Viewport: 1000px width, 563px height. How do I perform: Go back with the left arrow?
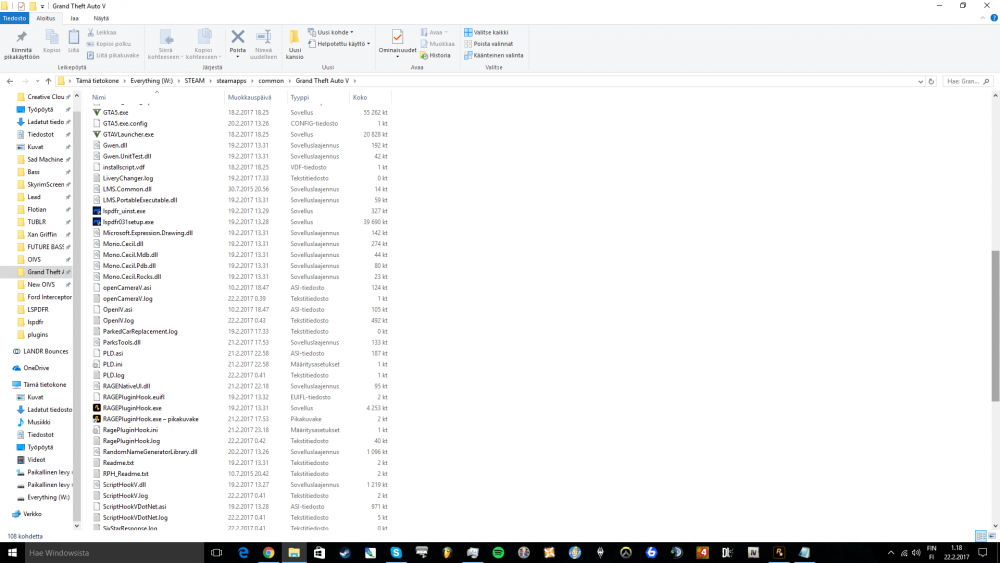tap(10, 81)
